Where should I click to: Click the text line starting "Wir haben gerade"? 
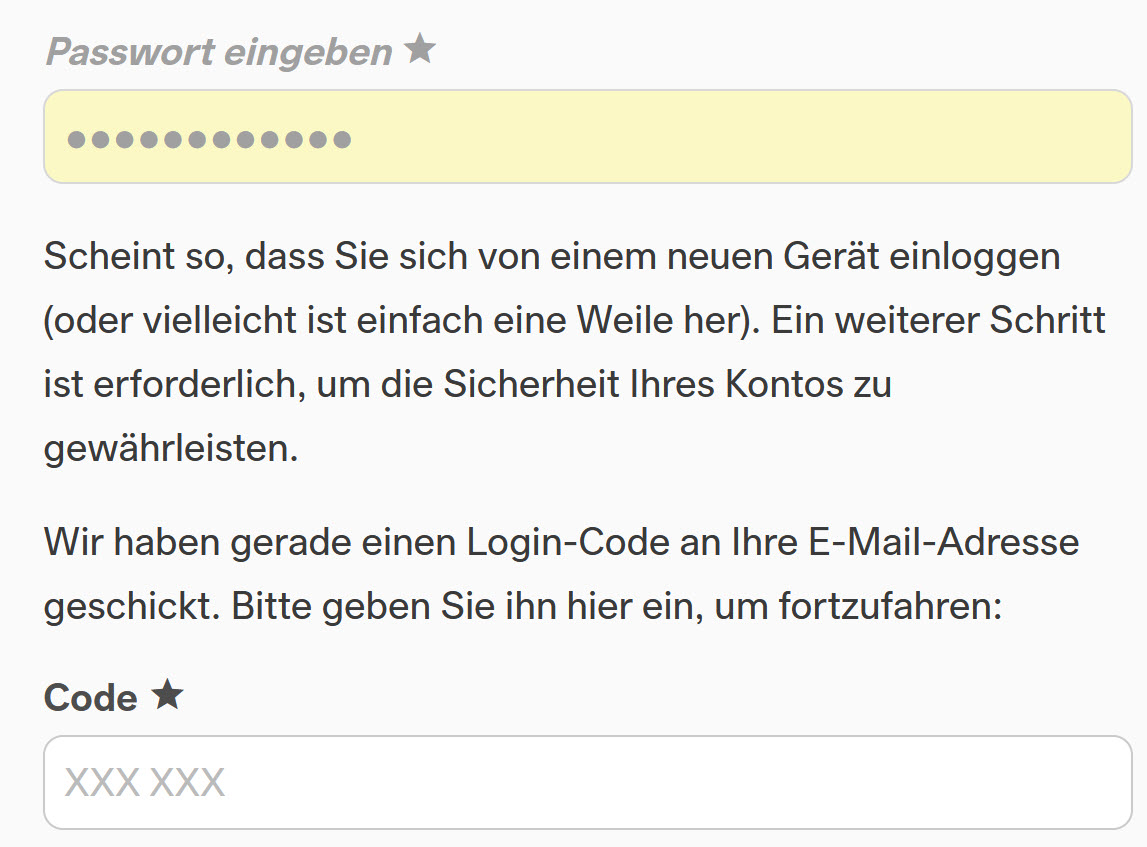561,543
